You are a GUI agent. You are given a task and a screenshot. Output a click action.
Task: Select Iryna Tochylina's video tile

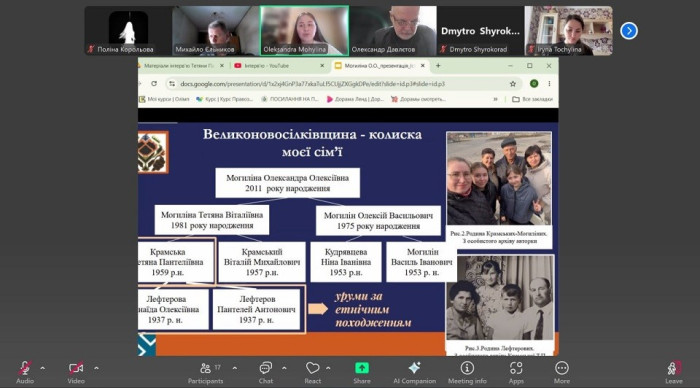tap(568, 30)
